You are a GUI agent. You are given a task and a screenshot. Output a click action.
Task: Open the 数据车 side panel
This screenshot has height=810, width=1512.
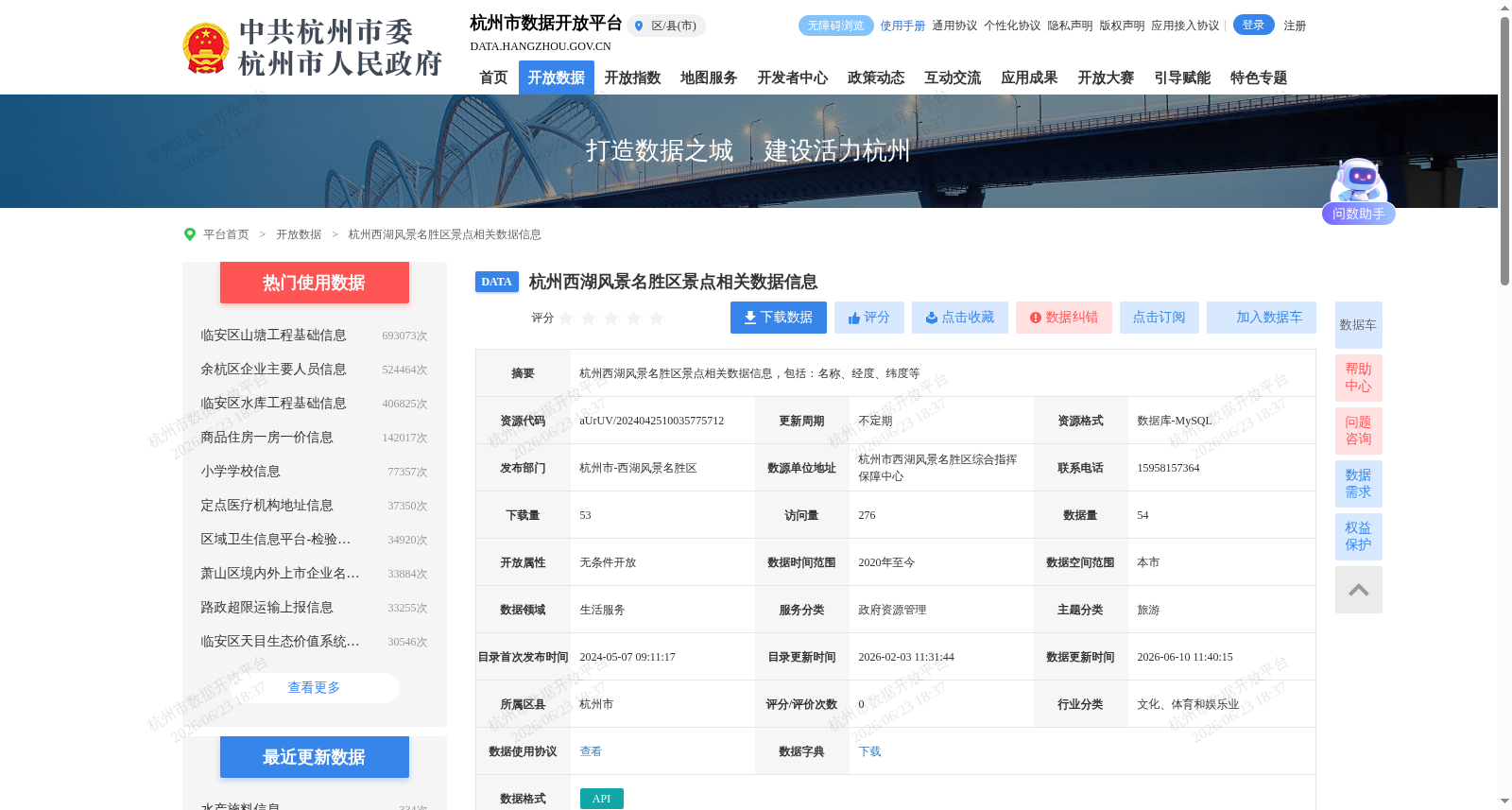click(1359, 325)
